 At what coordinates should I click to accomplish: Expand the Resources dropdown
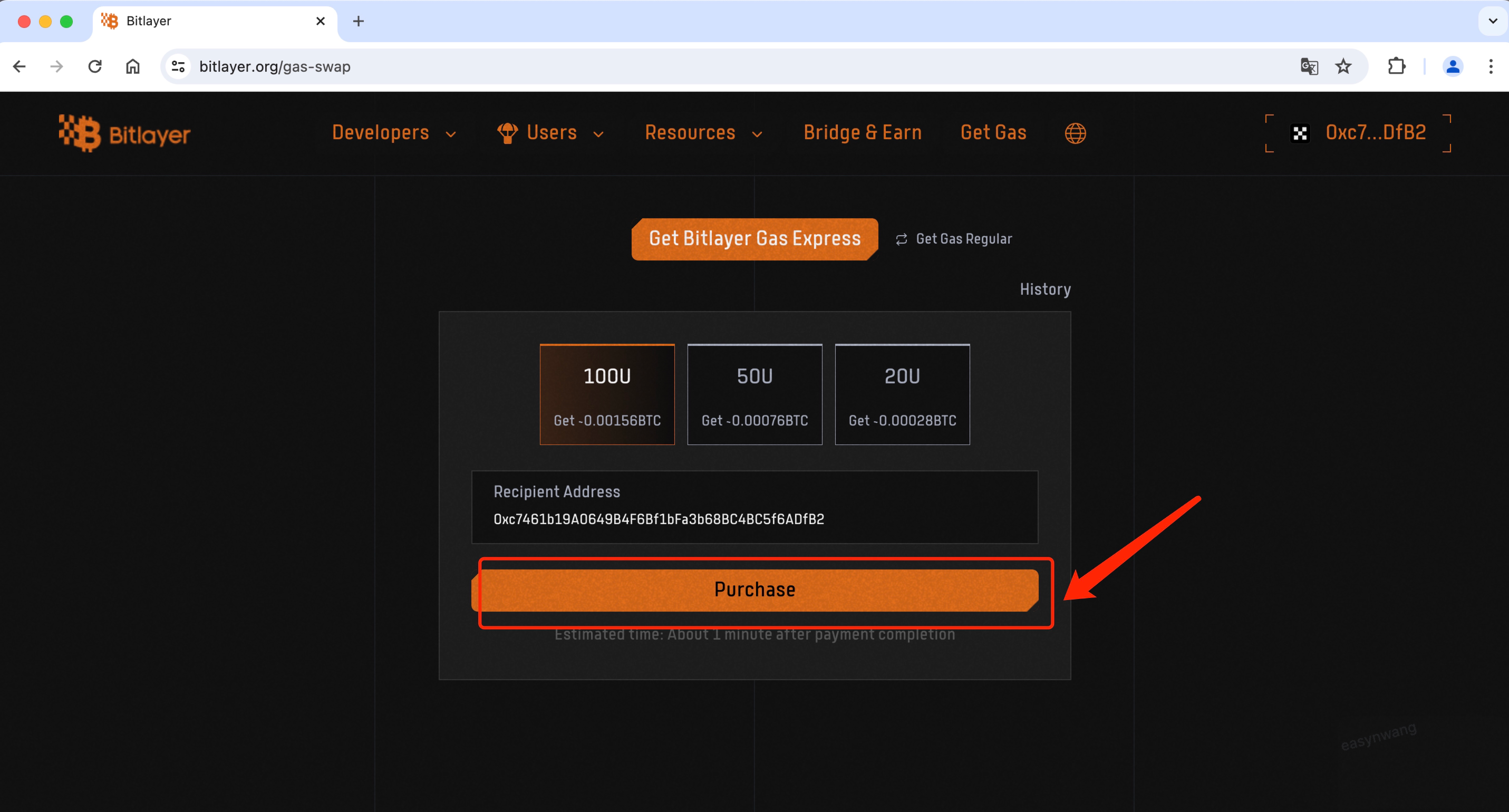point(703,133)
